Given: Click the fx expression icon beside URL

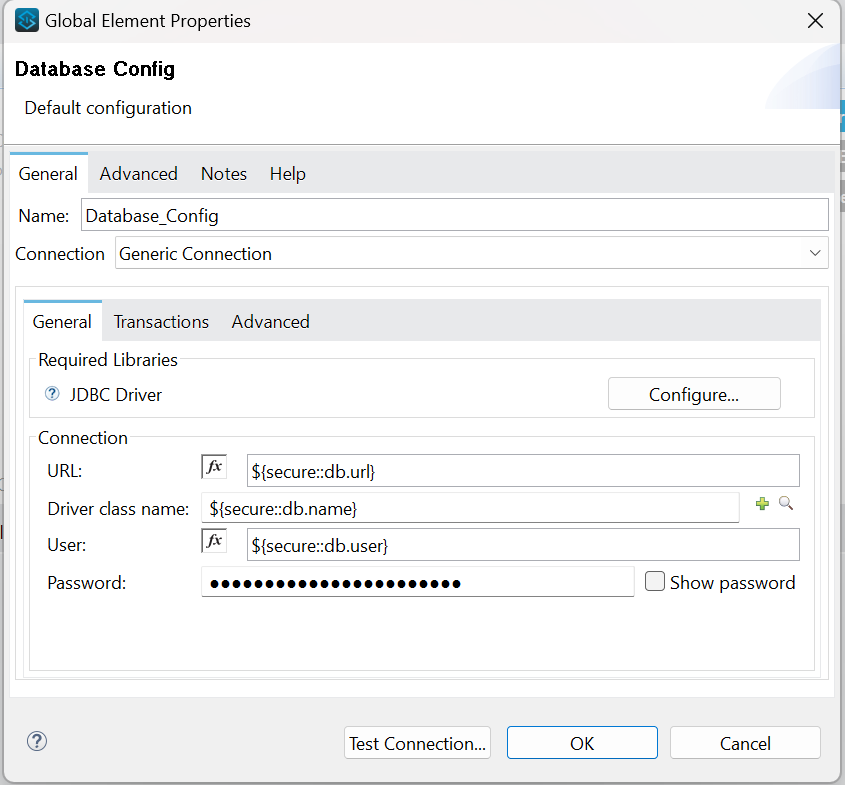Looking at the screenshot, I should 214,467.
